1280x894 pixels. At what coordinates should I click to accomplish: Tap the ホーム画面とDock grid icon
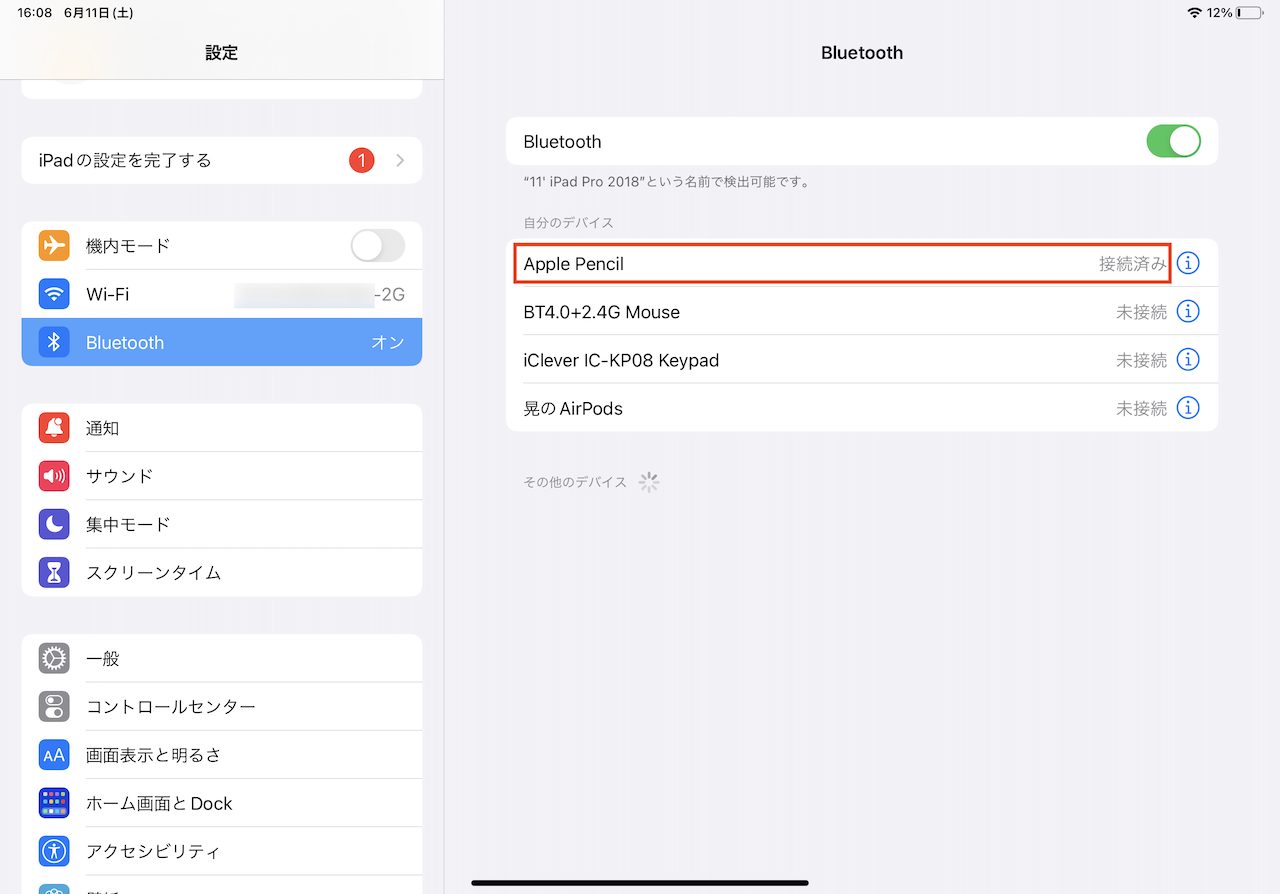click(x=54, y=803)
